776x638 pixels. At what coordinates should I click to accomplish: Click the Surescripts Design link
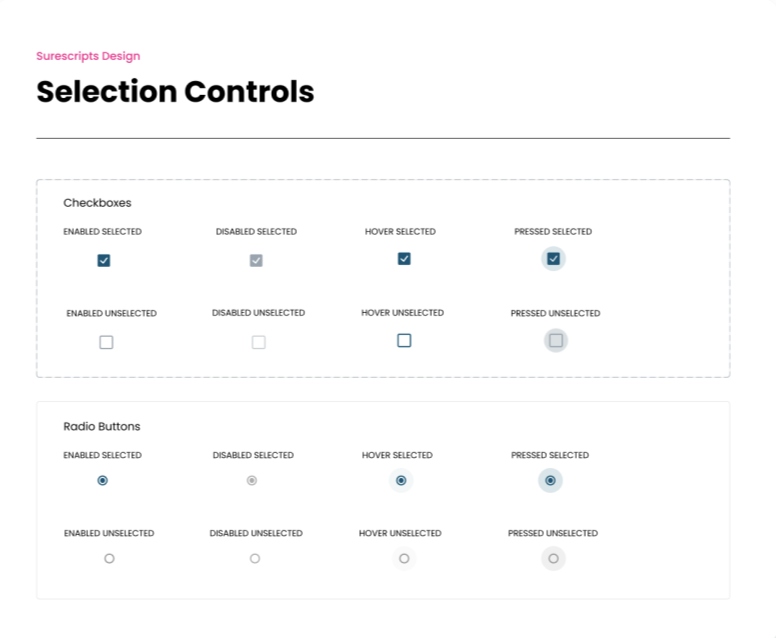coord(88,56)
